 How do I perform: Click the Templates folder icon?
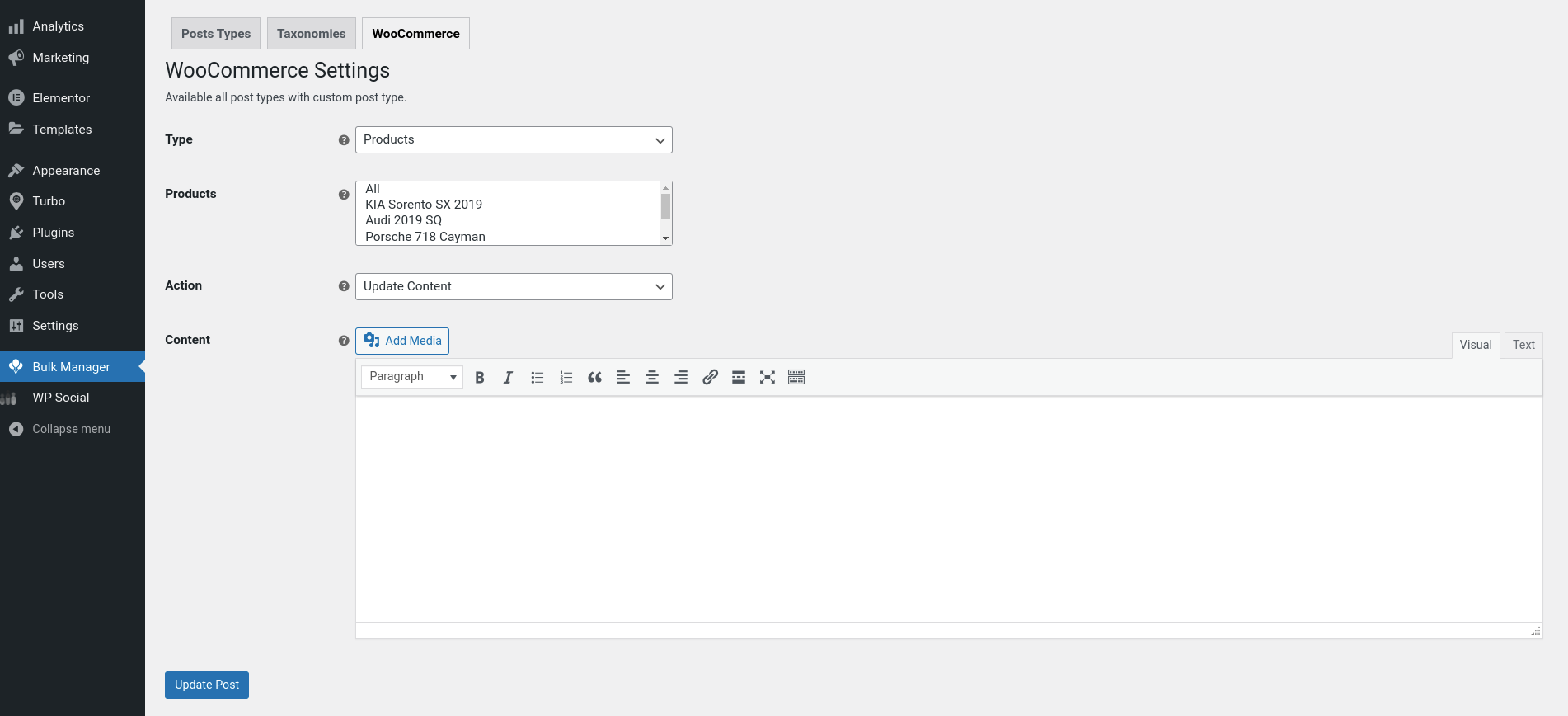pyautogui.click(x=16, y=129)
